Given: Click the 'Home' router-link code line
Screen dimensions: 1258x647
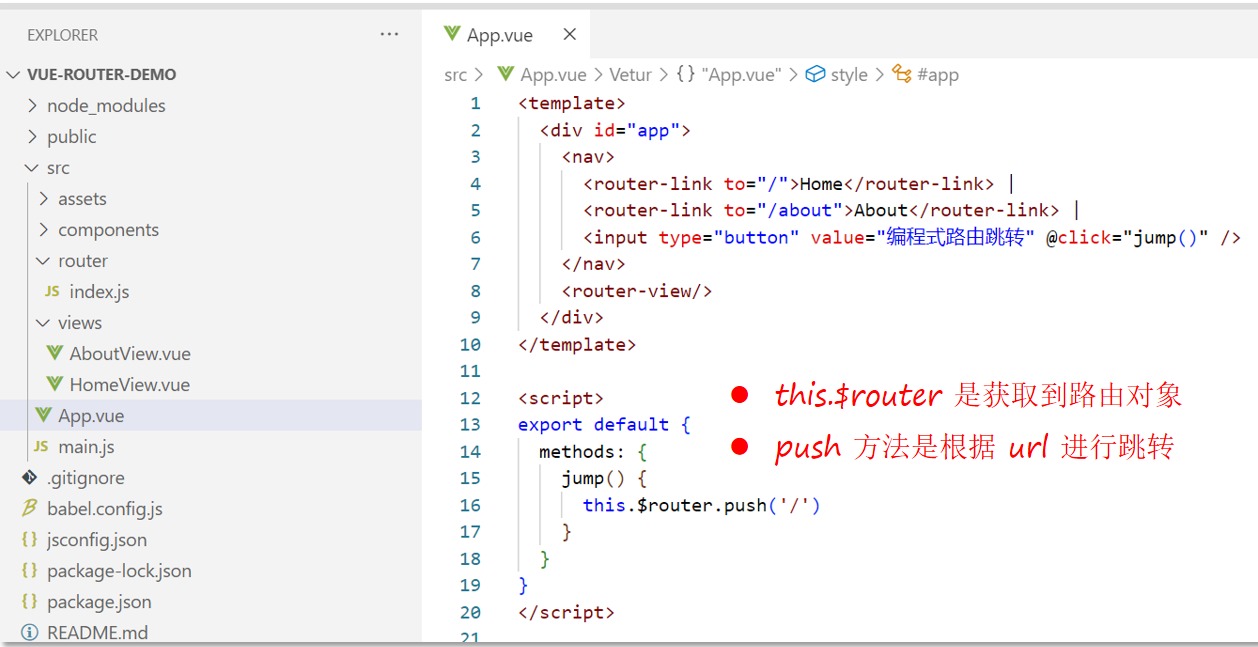Looking at the screenshot, I should point(798,184).
